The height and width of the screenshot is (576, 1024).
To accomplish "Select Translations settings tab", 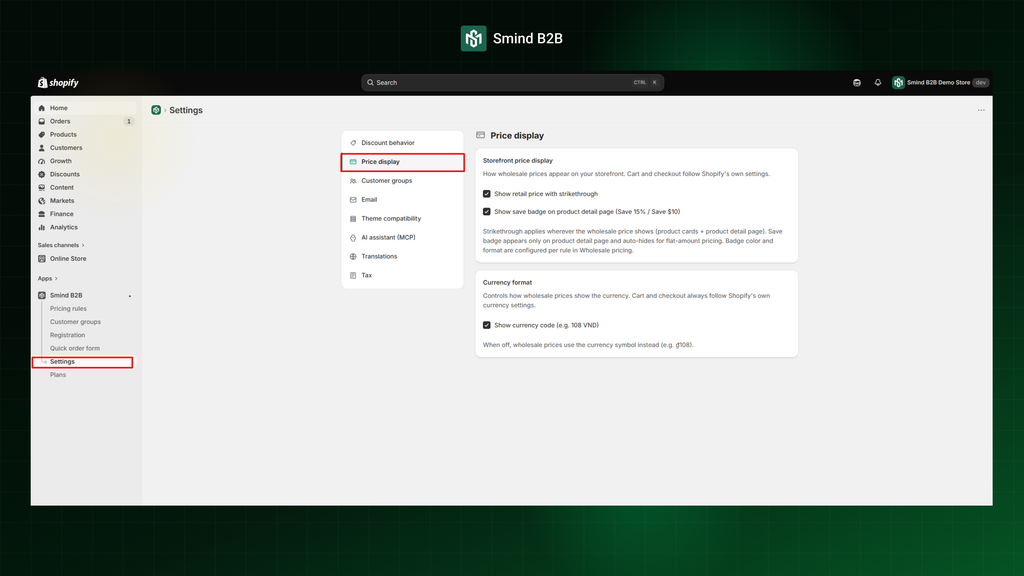I will pos(402,257).
